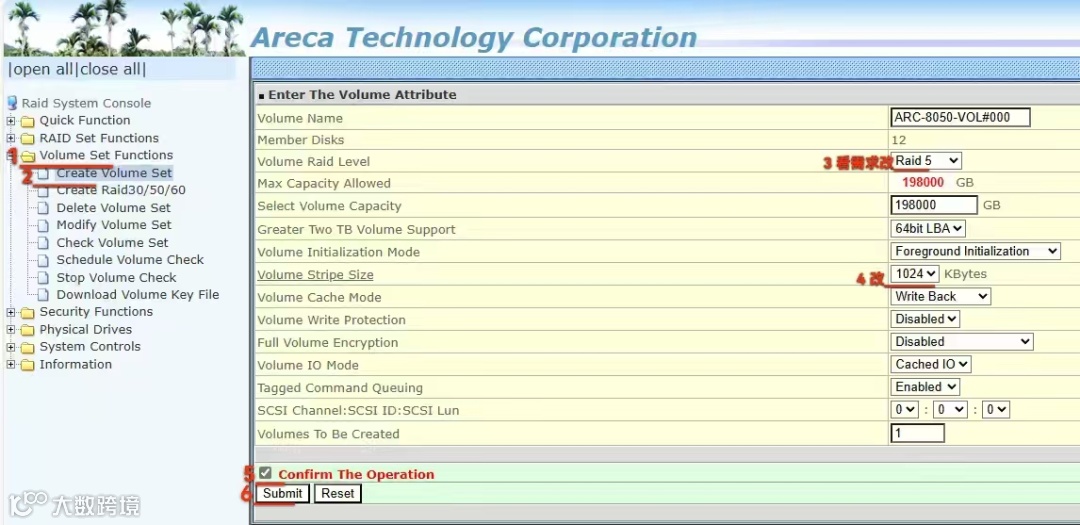
Task: Open the Volume Cache Mode dropdown
Action: [x=940, y=296]
